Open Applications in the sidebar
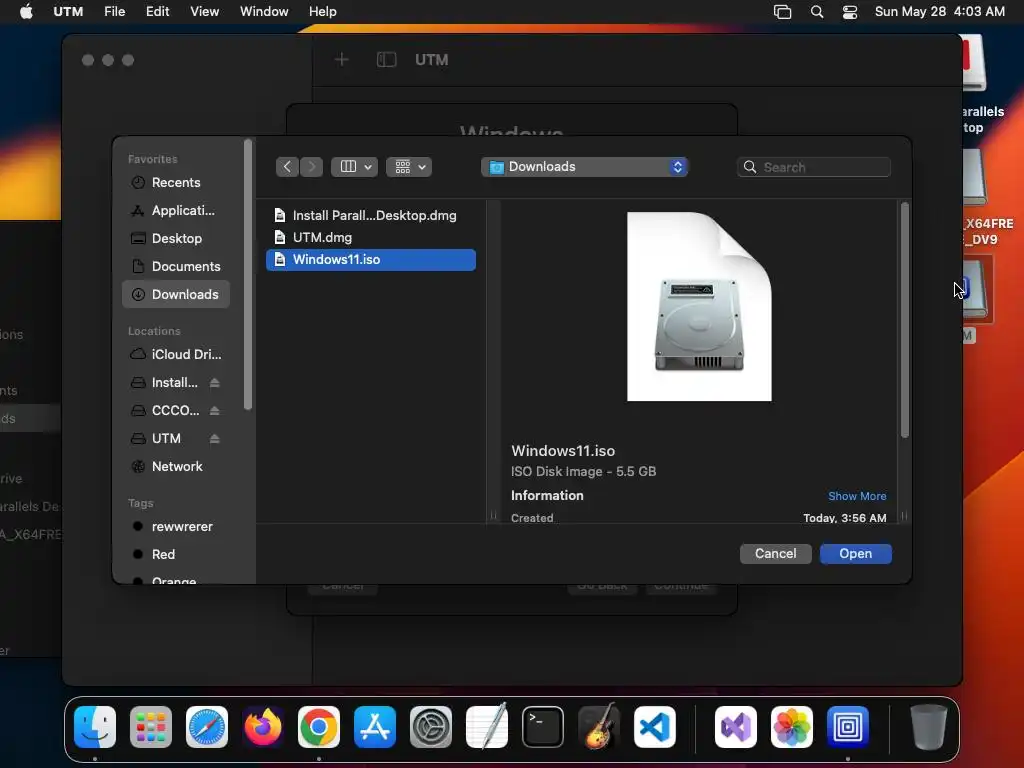 click(x=176, y=210)
